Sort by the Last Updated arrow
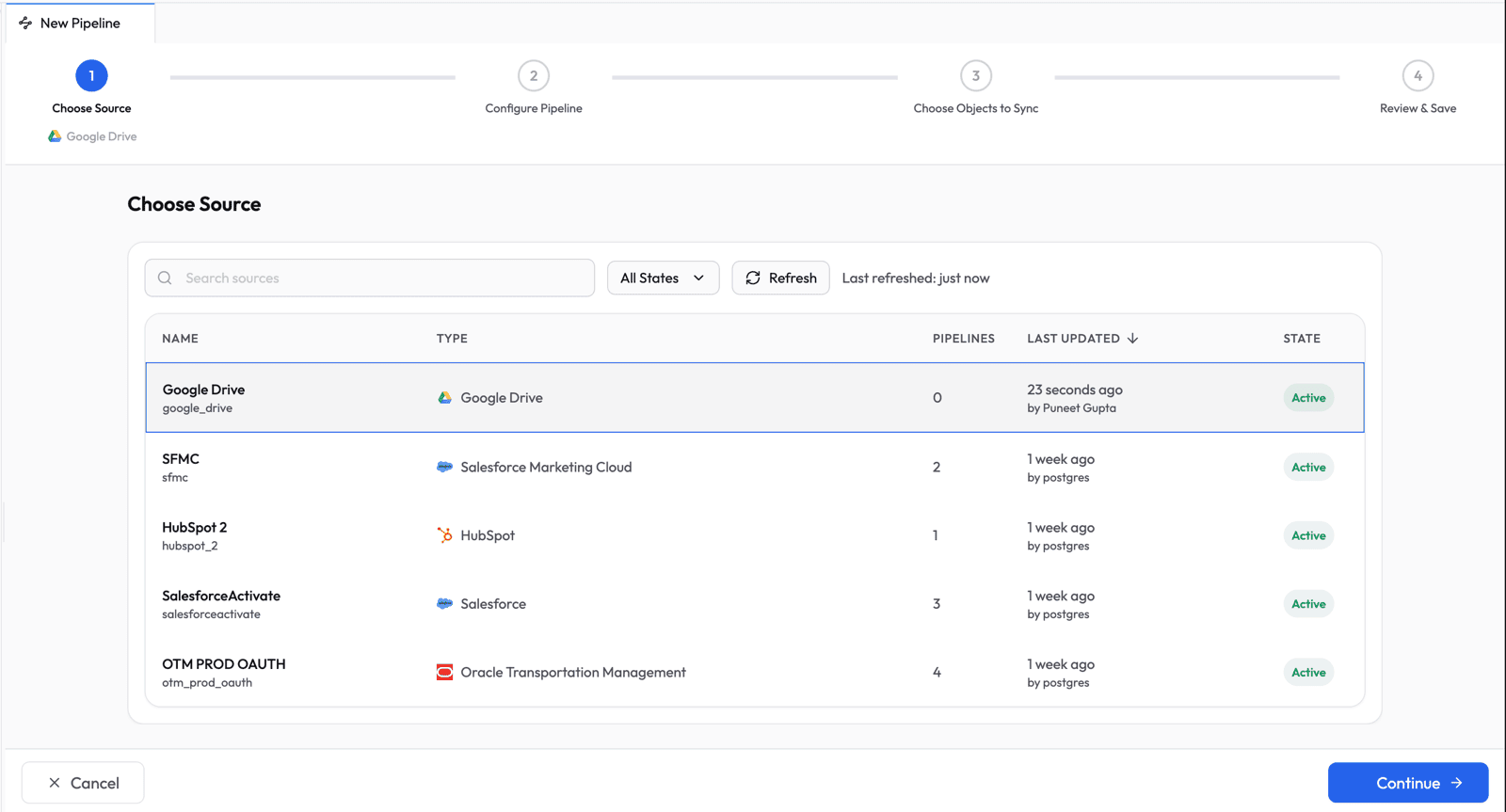This screenshot has width=1506, height=812. [x=1132, y=339]
